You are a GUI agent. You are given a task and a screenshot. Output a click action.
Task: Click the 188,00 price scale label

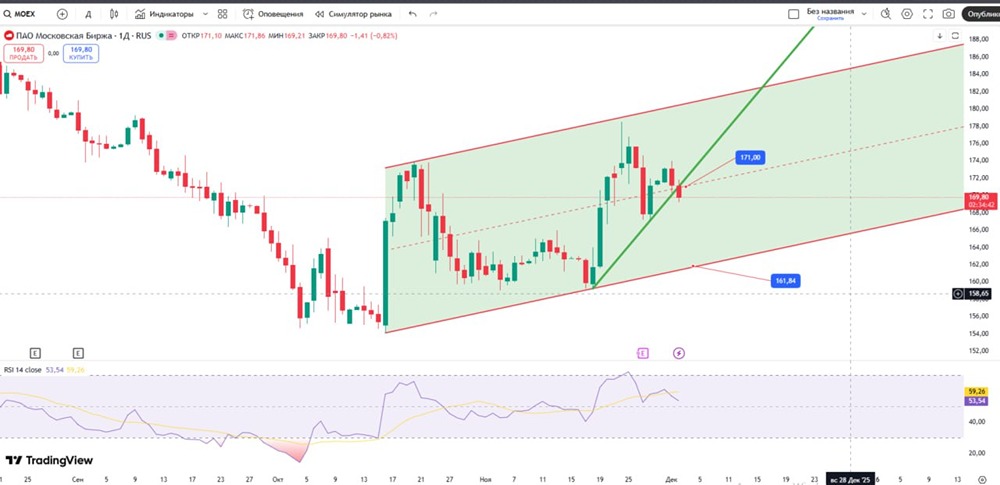click(x=977, y=39)
